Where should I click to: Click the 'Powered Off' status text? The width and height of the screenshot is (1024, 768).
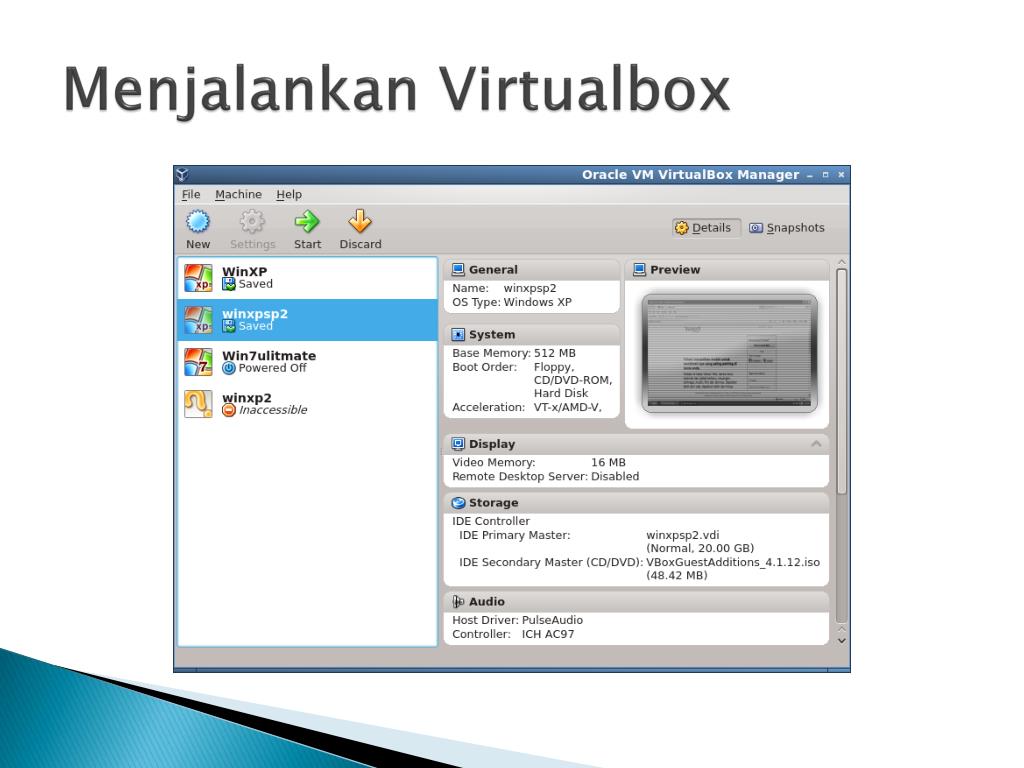click(272, 368)
